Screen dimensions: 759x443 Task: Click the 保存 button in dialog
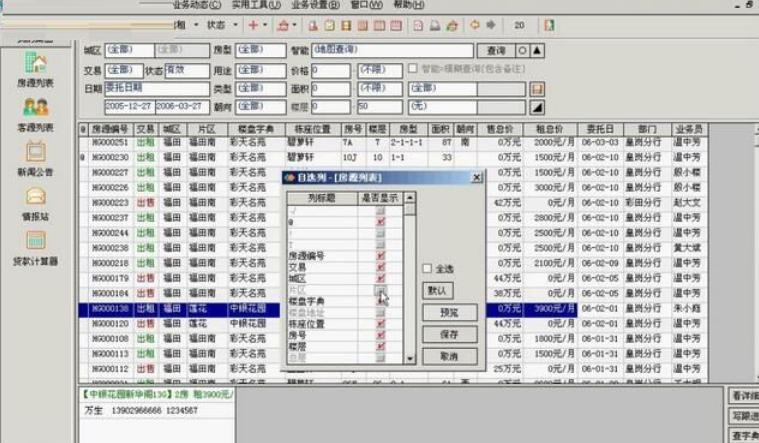coord(436,335)
